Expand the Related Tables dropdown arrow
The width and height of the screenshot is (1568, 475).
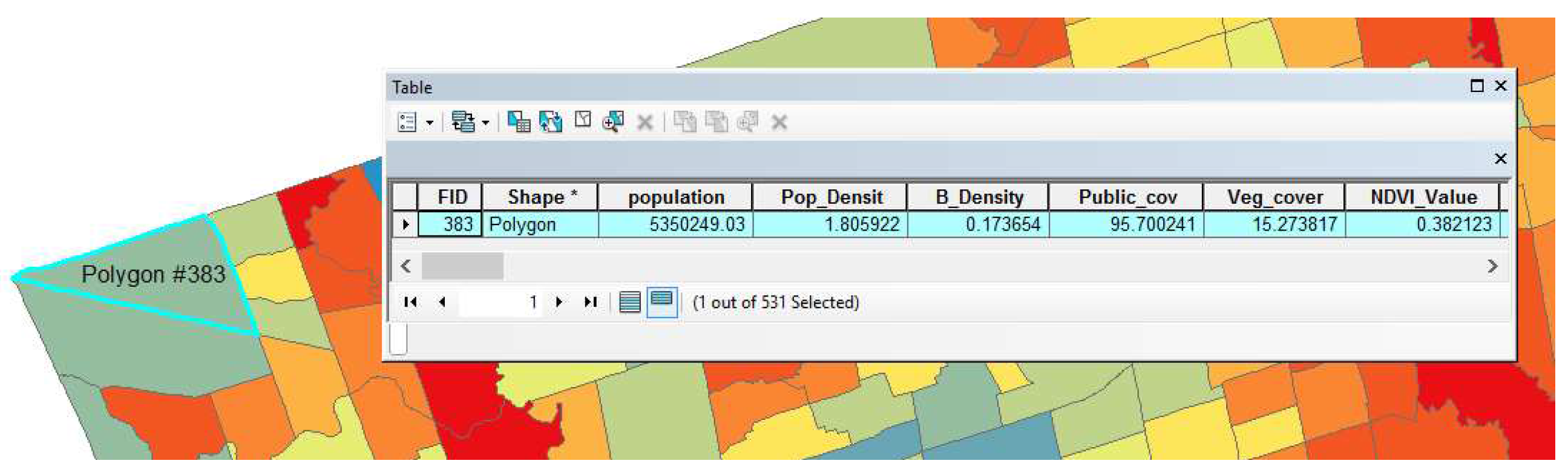(486, 123)
